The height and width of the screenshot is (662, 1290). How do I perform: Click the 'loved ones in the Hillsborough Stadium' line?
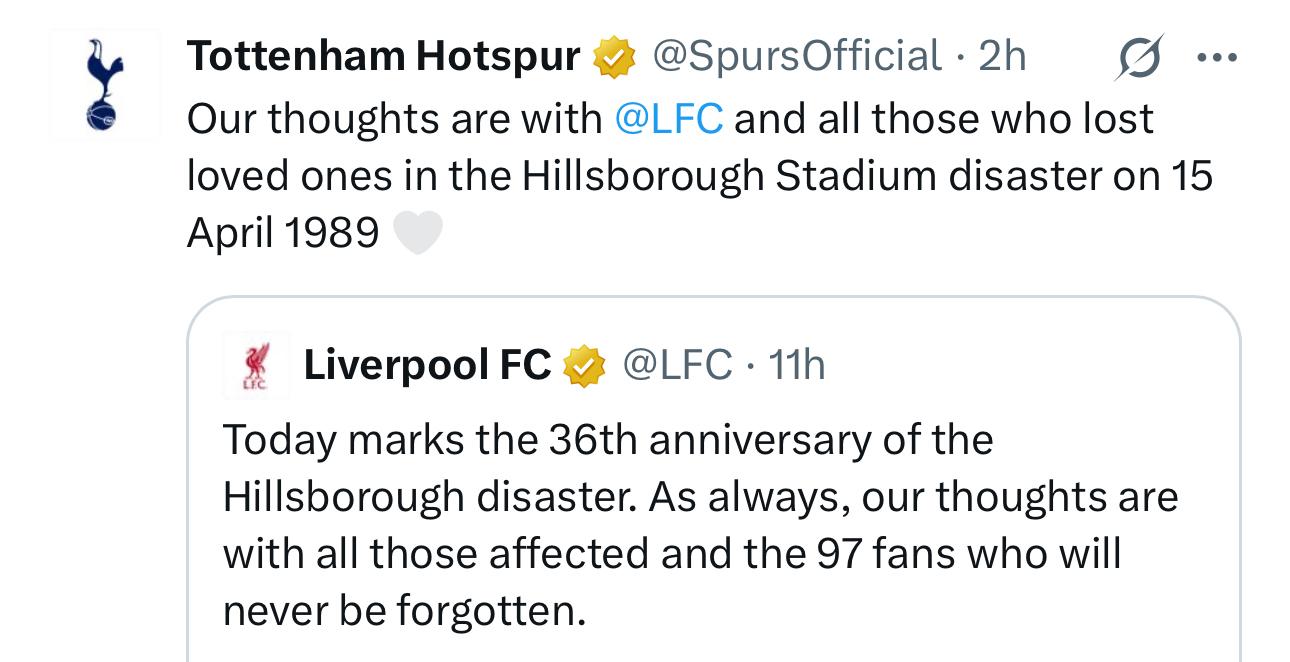700,176
